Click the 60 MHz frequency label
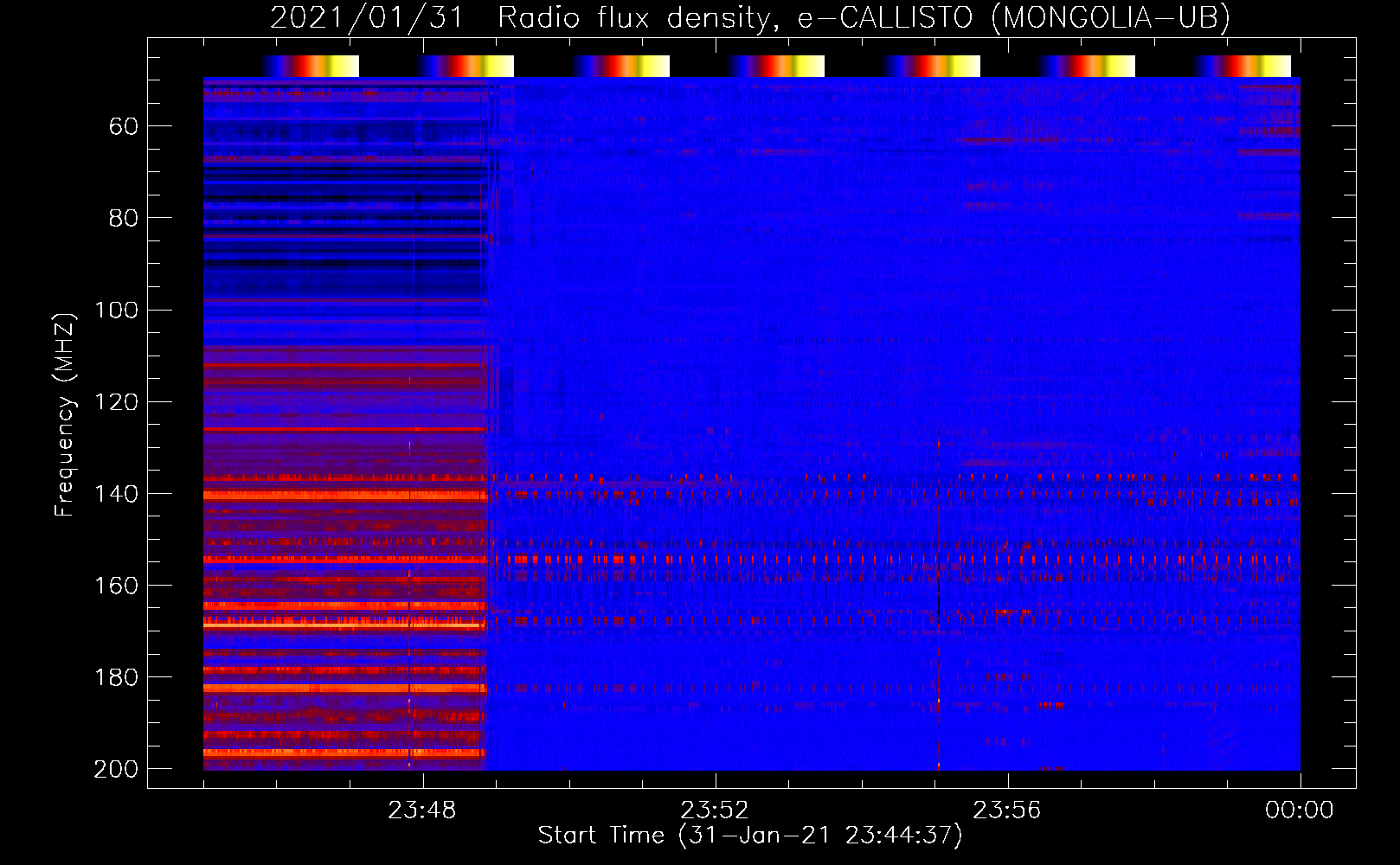 pyautogui.click(x=124, y=127)
